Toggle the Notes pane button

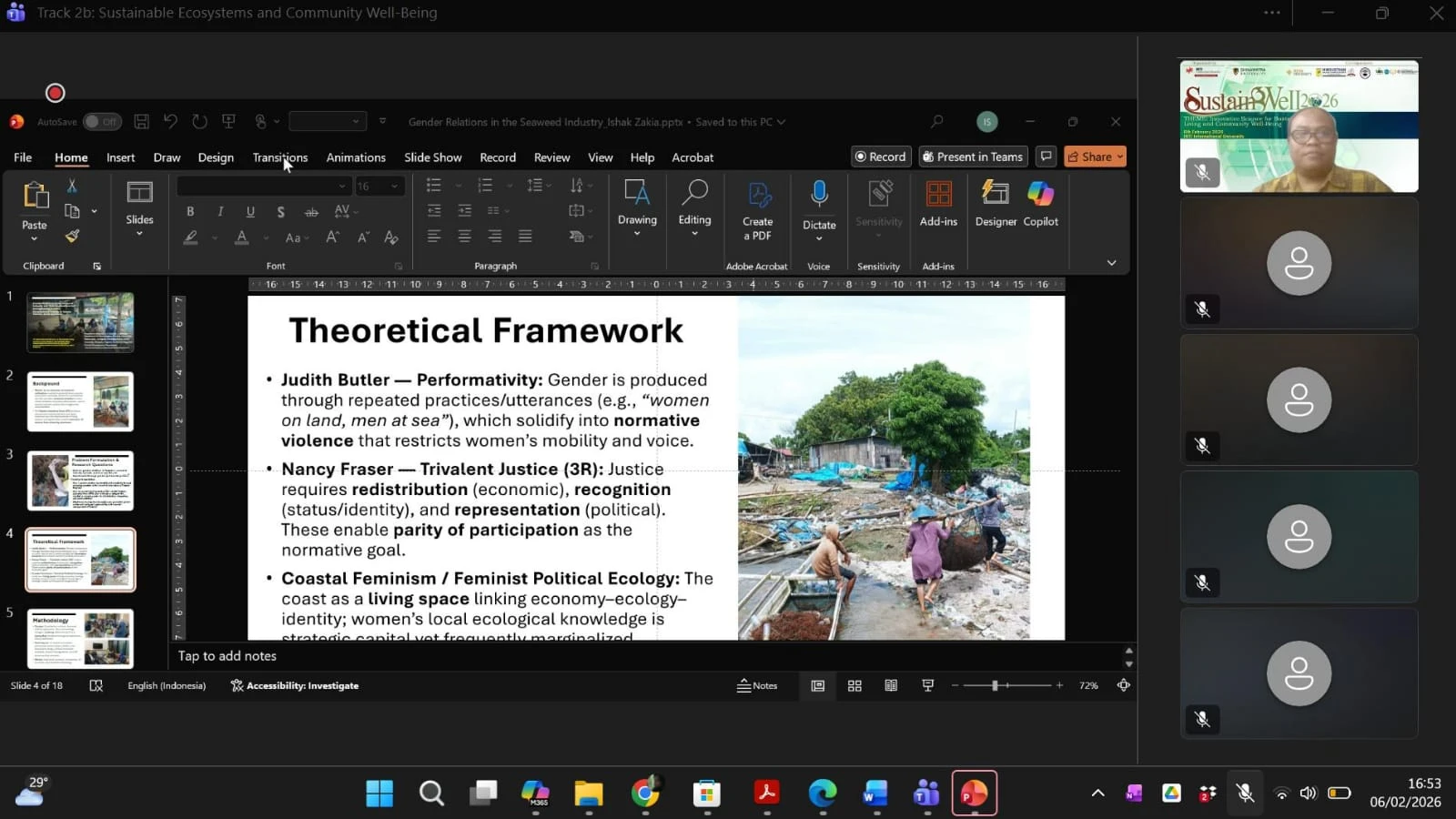[757, 685]
